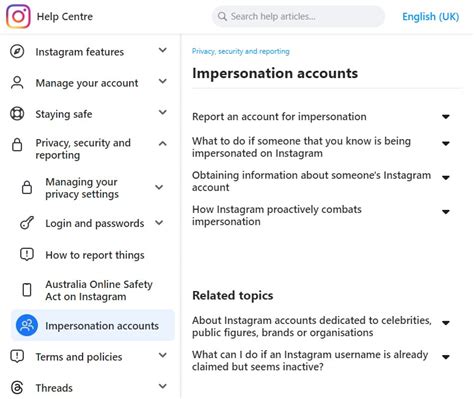The image size is (474, 399).
Task: Click the Threads logo icon in sidebar
Action: (x=17, y=388)
